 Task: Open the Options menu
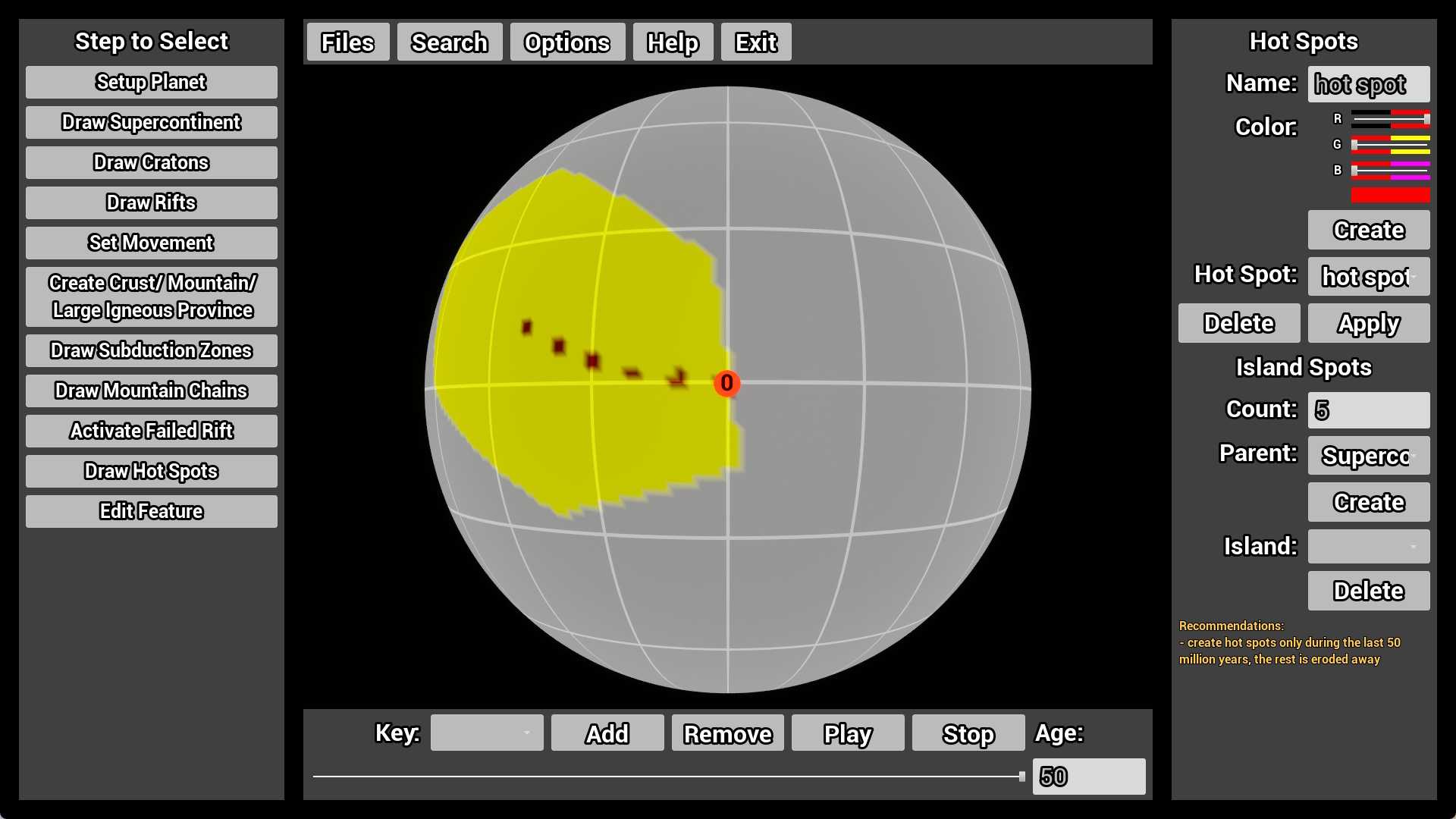566,42
